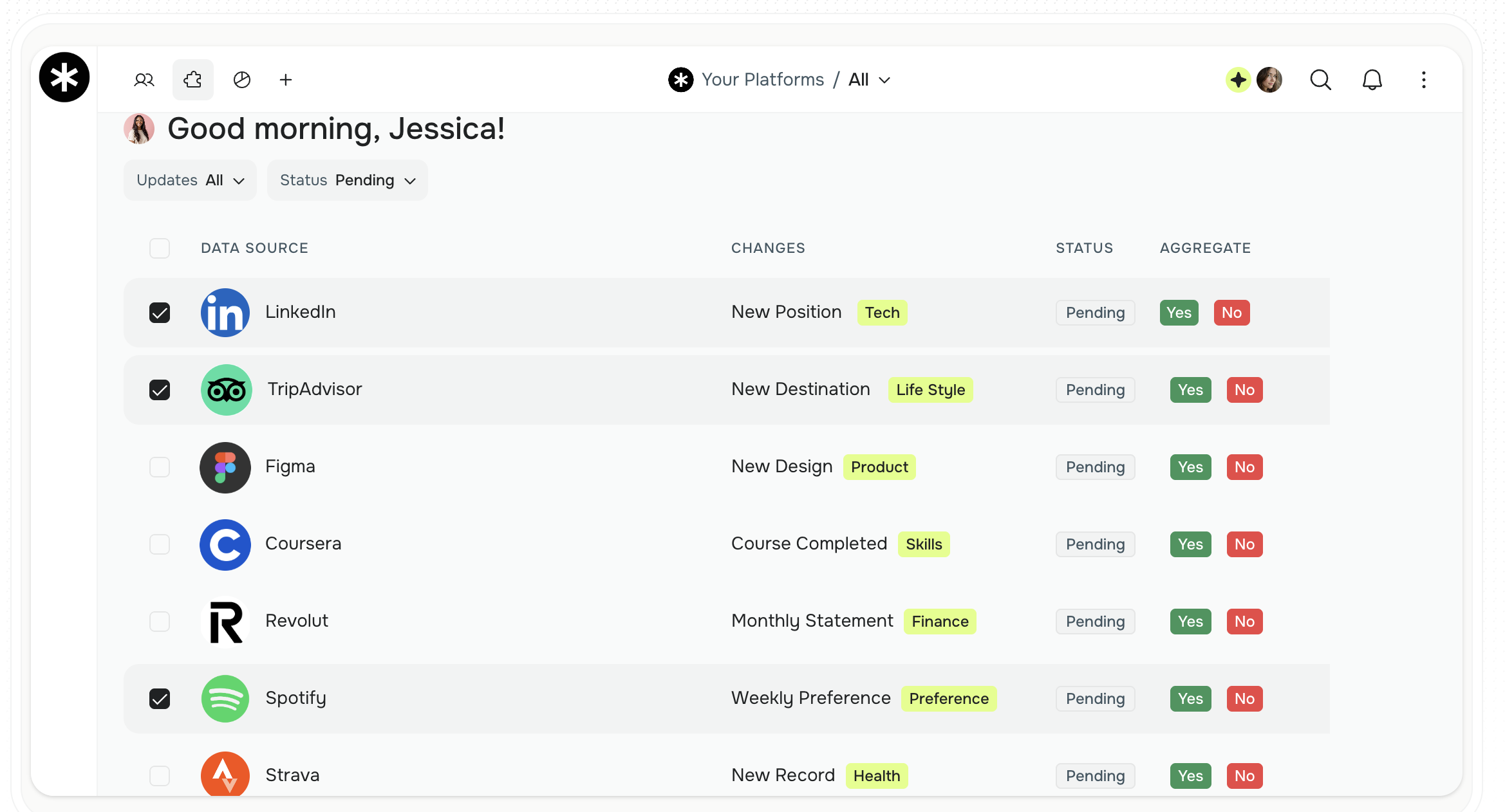Open notifications via the bell icon
The image size is (1505, 812).
click(1372, 79)
